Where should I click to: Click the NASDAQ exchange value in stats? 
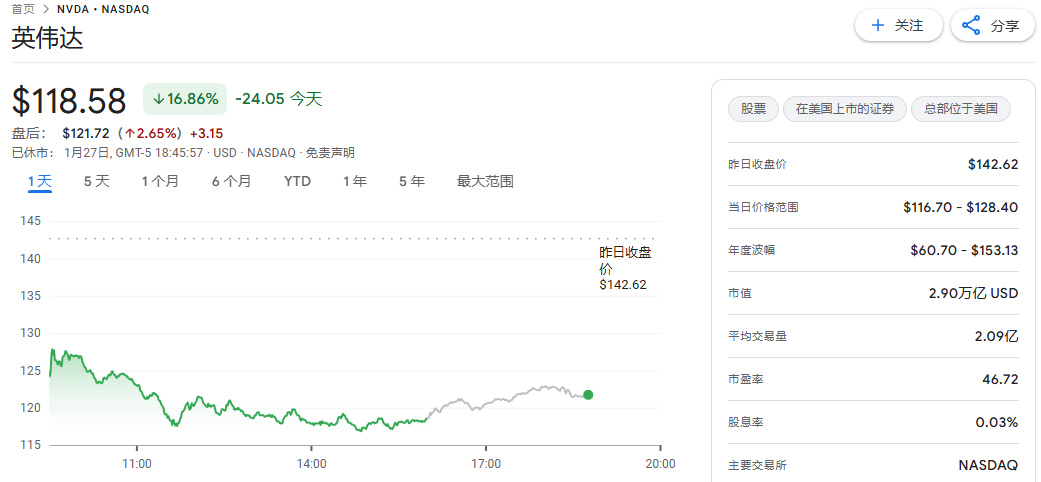pyautogui.click(x=989, y=465)
